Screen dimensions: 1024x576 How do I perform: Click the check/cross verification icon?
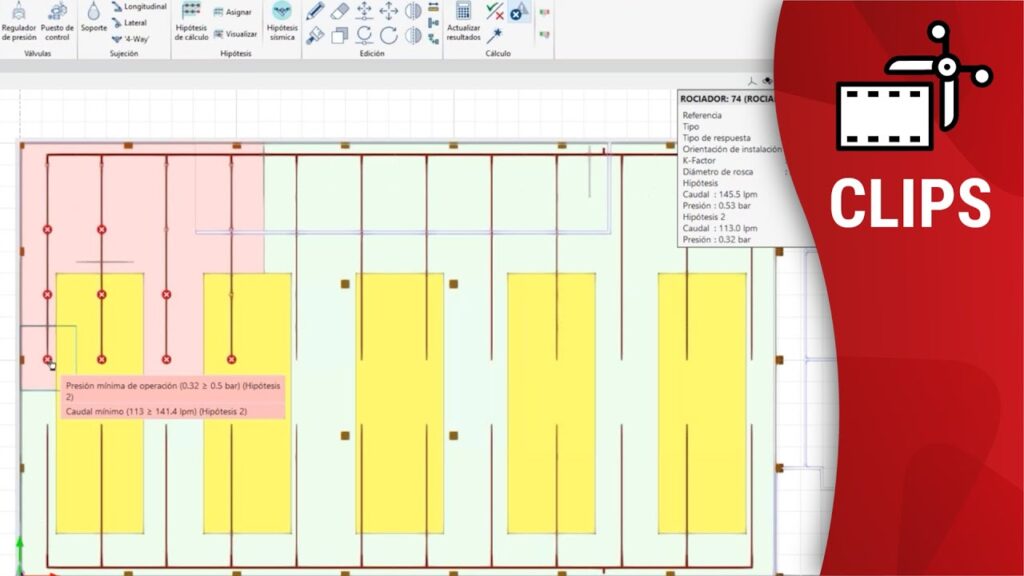pos(494,12)
